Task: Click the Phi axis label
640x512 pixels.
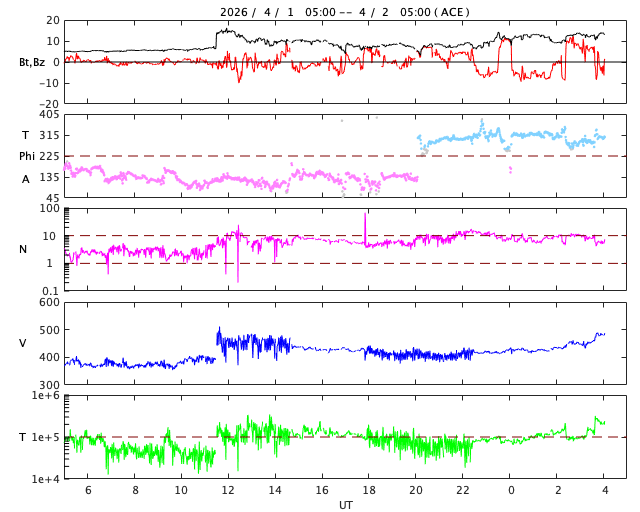Action: point(28,156)
